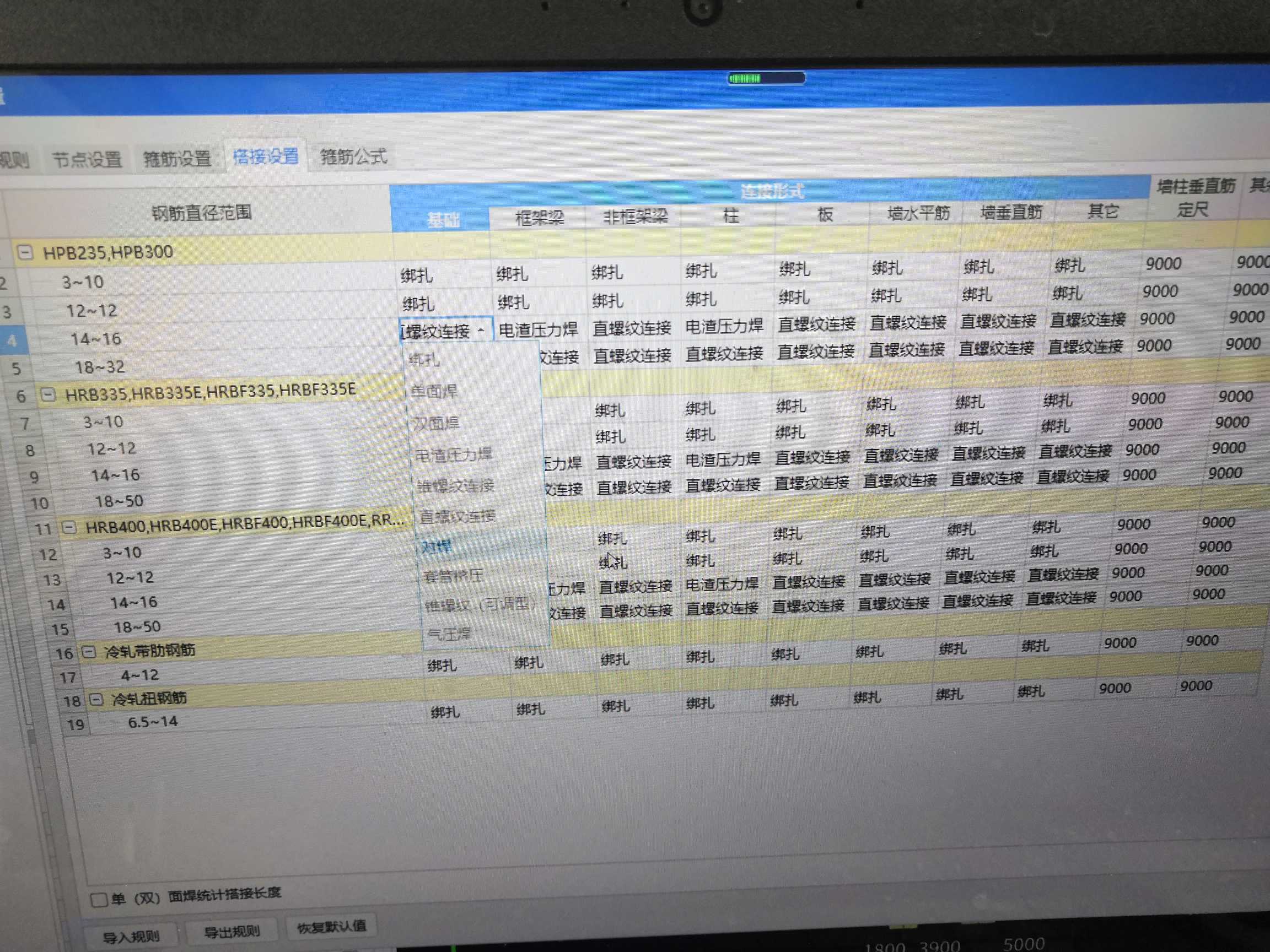Open the 箍筋公式 tab
This screenshot has width=1270, height=952.
(x=354, y=155)
